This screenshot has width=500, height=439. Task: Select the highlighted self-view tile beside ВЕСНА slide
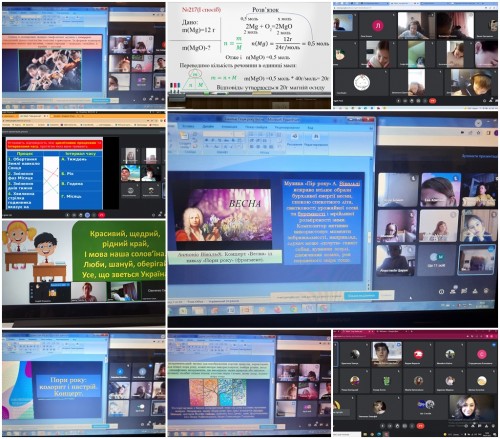coord(477,260)
